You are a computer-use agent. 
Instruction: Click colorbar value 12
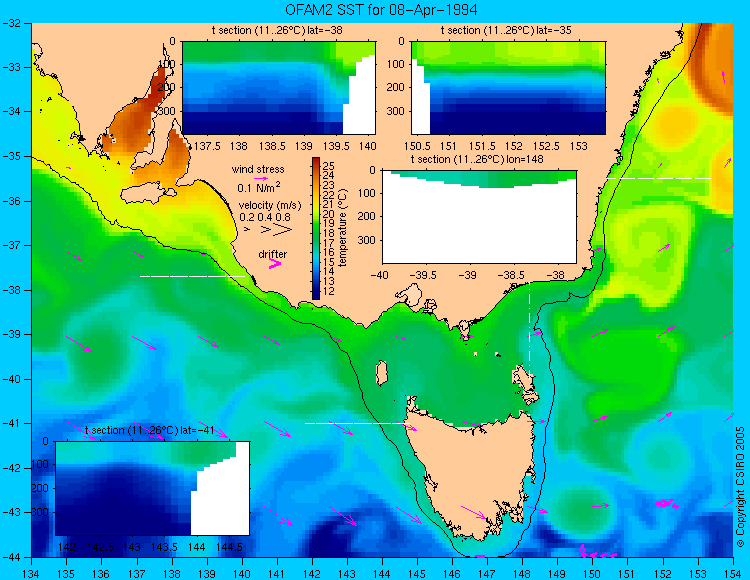click(x=329, y=291)
